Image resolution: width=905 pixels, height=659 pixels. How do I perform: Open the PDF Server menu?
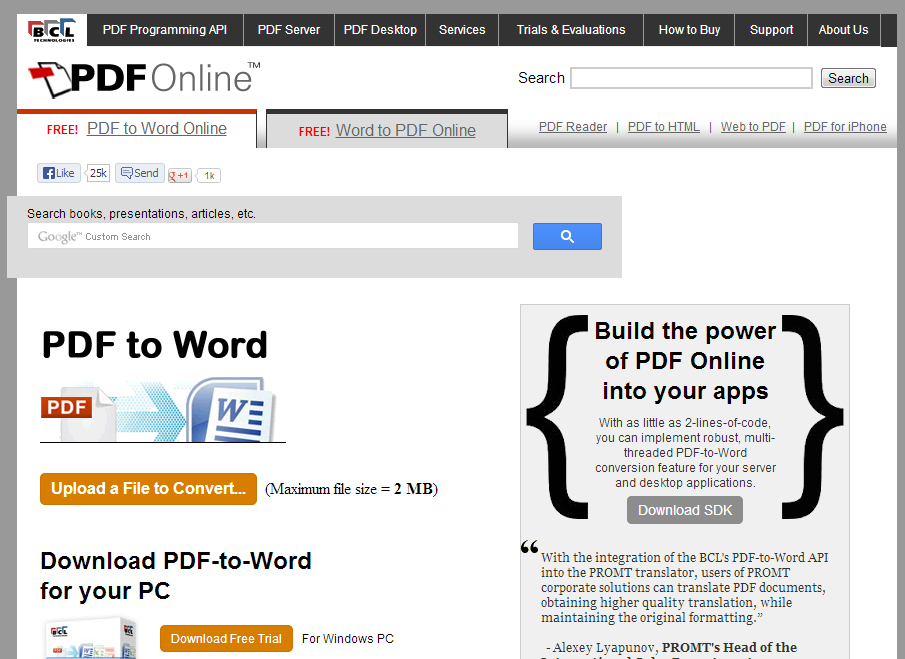tap(289, 30)
